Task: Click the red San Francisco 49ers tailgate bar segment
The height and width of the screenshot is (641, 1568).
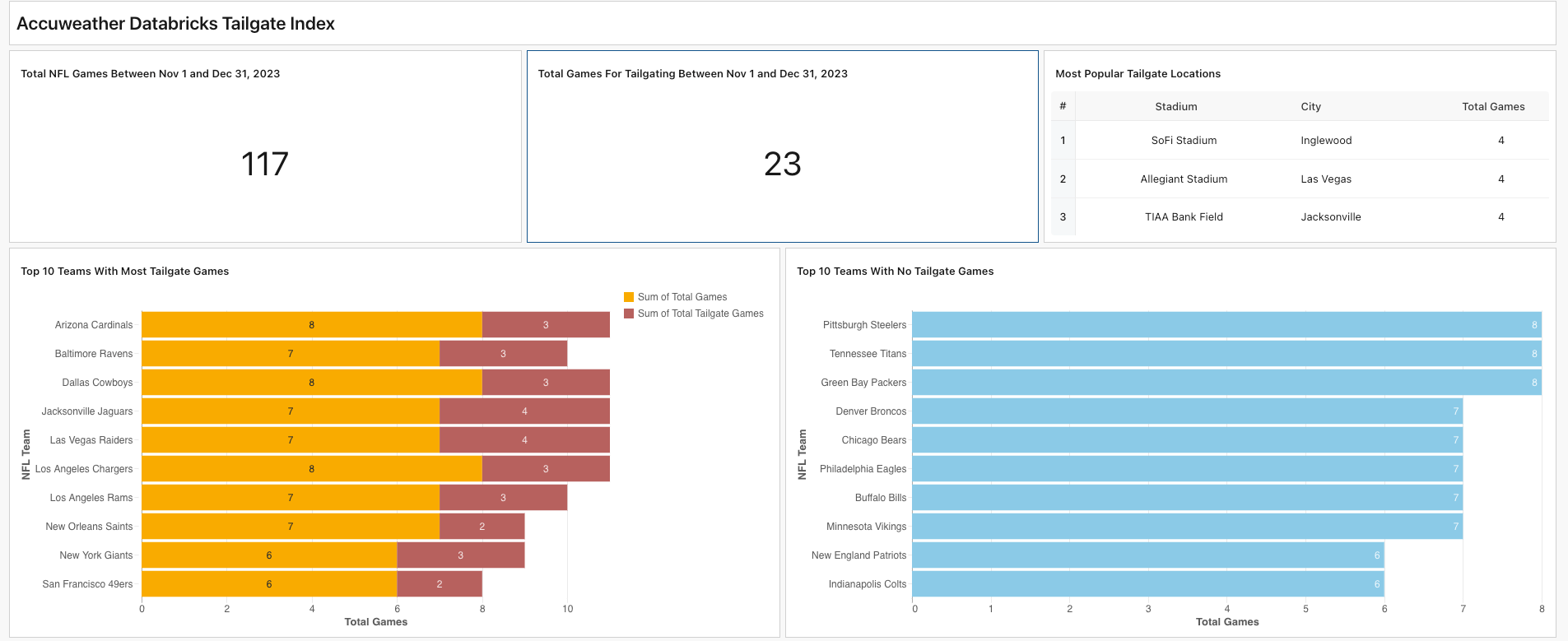Action: pos(440,584)
